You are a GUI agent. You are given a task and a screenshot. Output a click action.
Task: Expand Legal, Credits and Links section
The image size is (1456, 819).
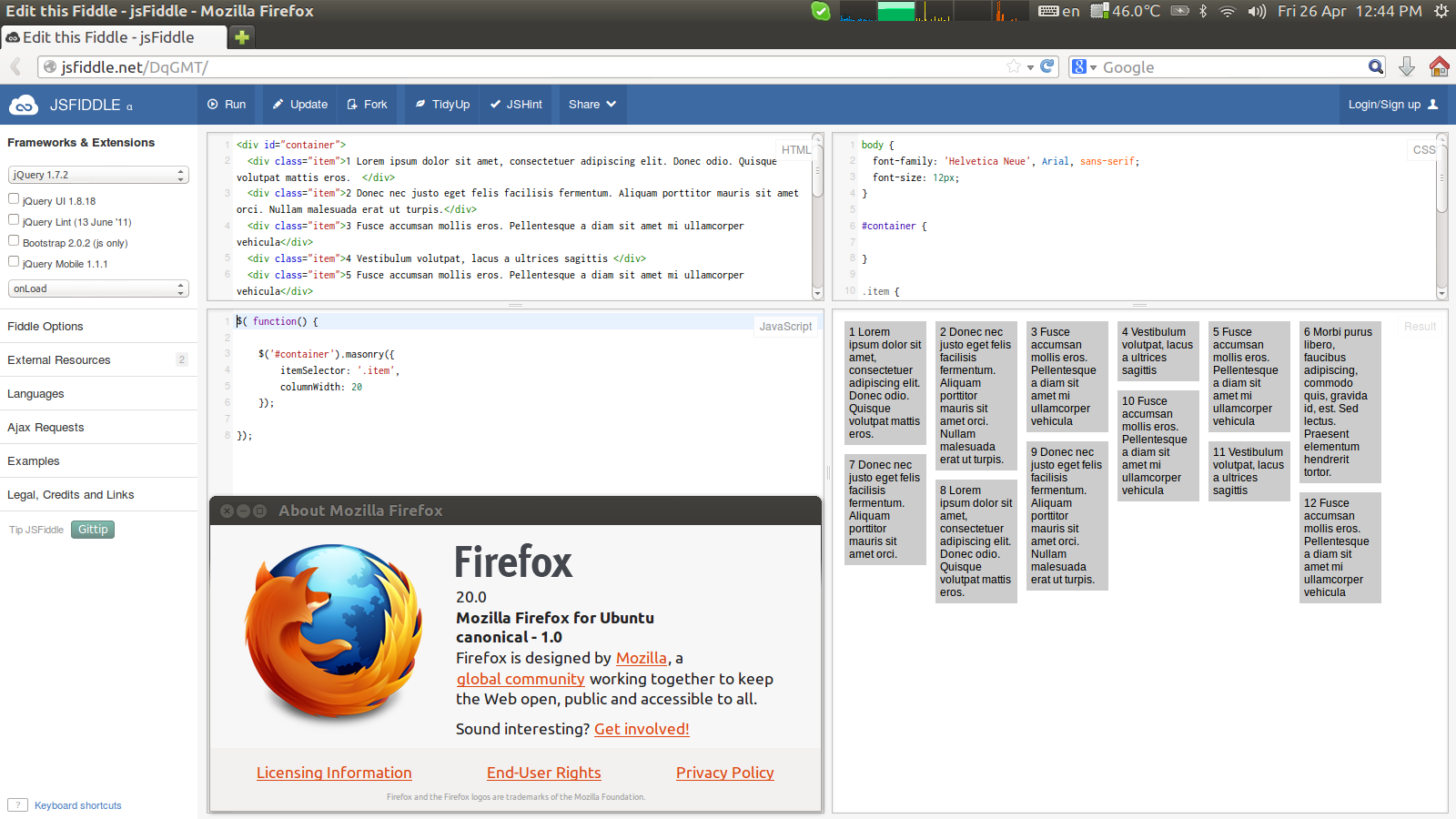[98, 495]
